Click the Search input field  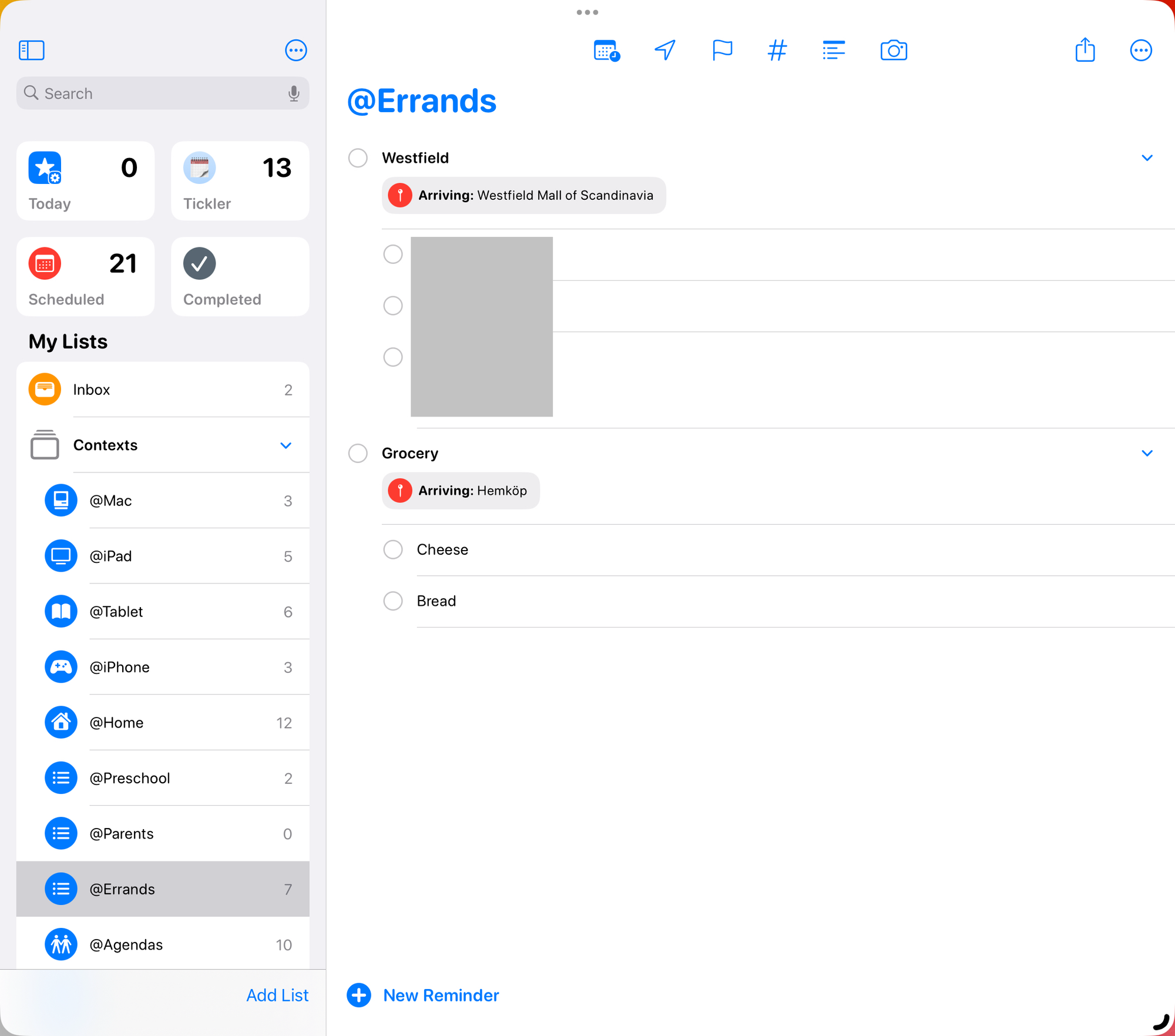(x=162, y=93)
